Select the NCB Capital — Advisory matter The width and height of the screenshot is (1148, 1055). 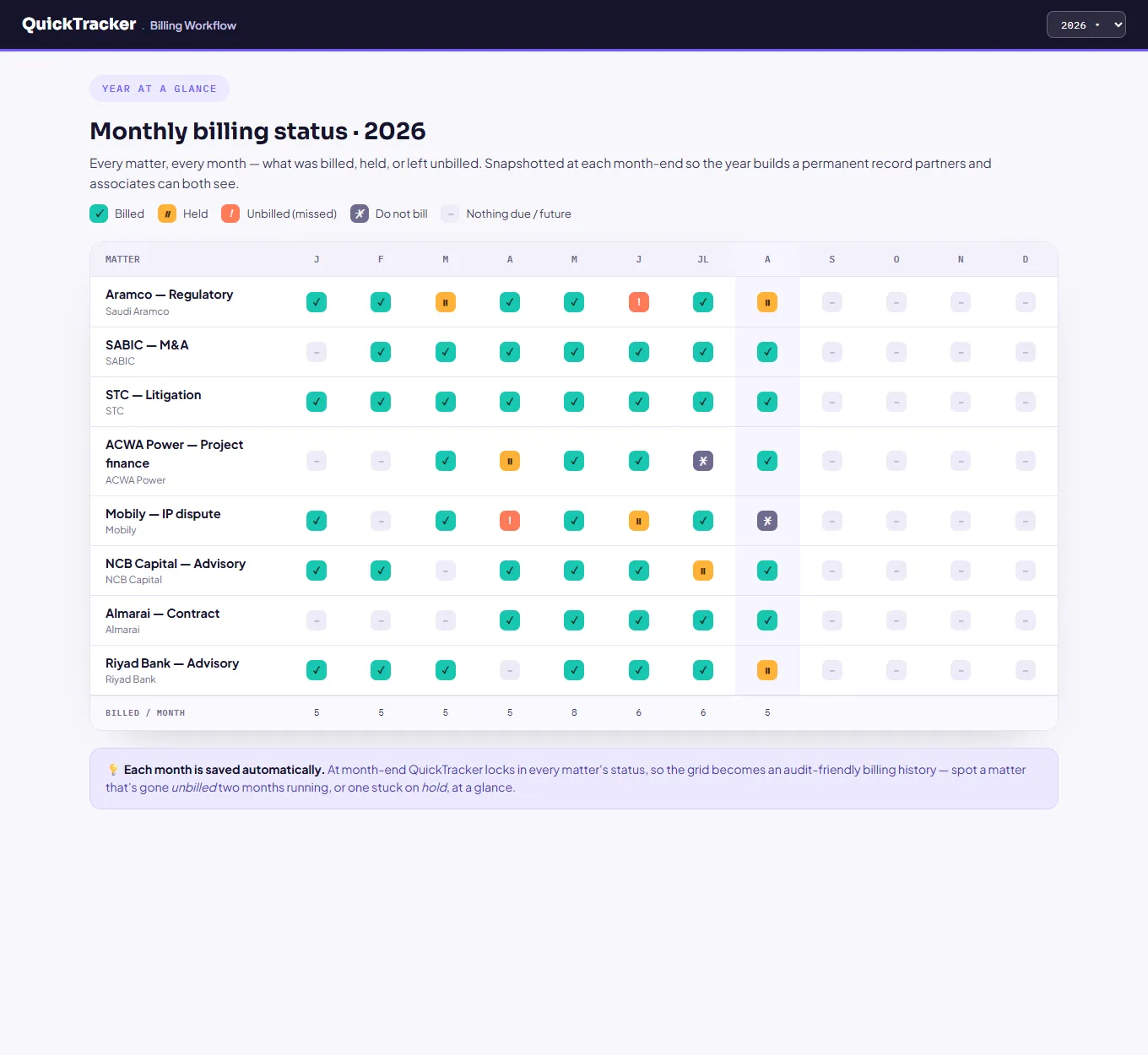tap(176, 564)
